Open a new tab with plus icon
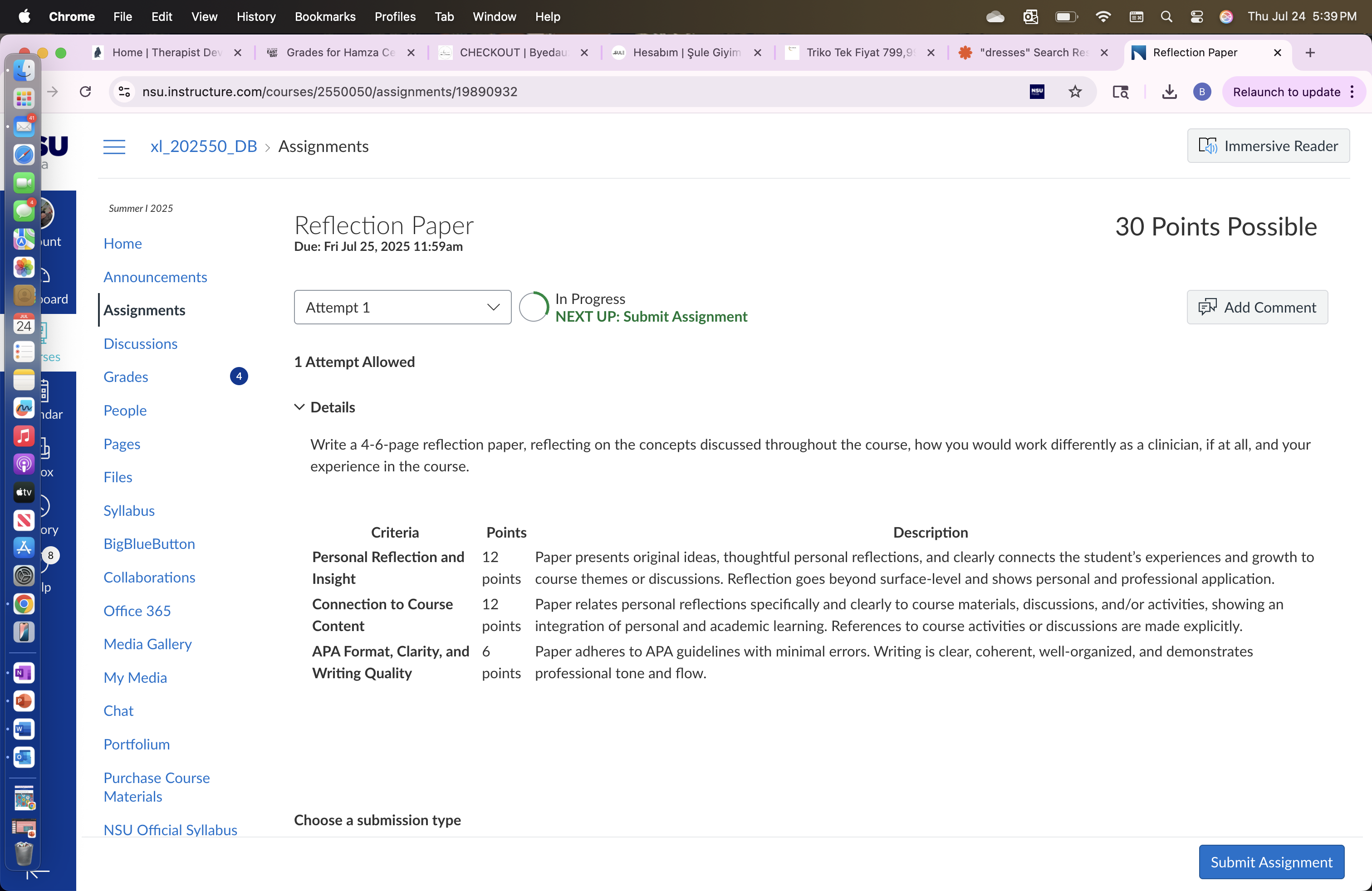The width and height of the screenshot is (1372, 891). point(1310,53)
